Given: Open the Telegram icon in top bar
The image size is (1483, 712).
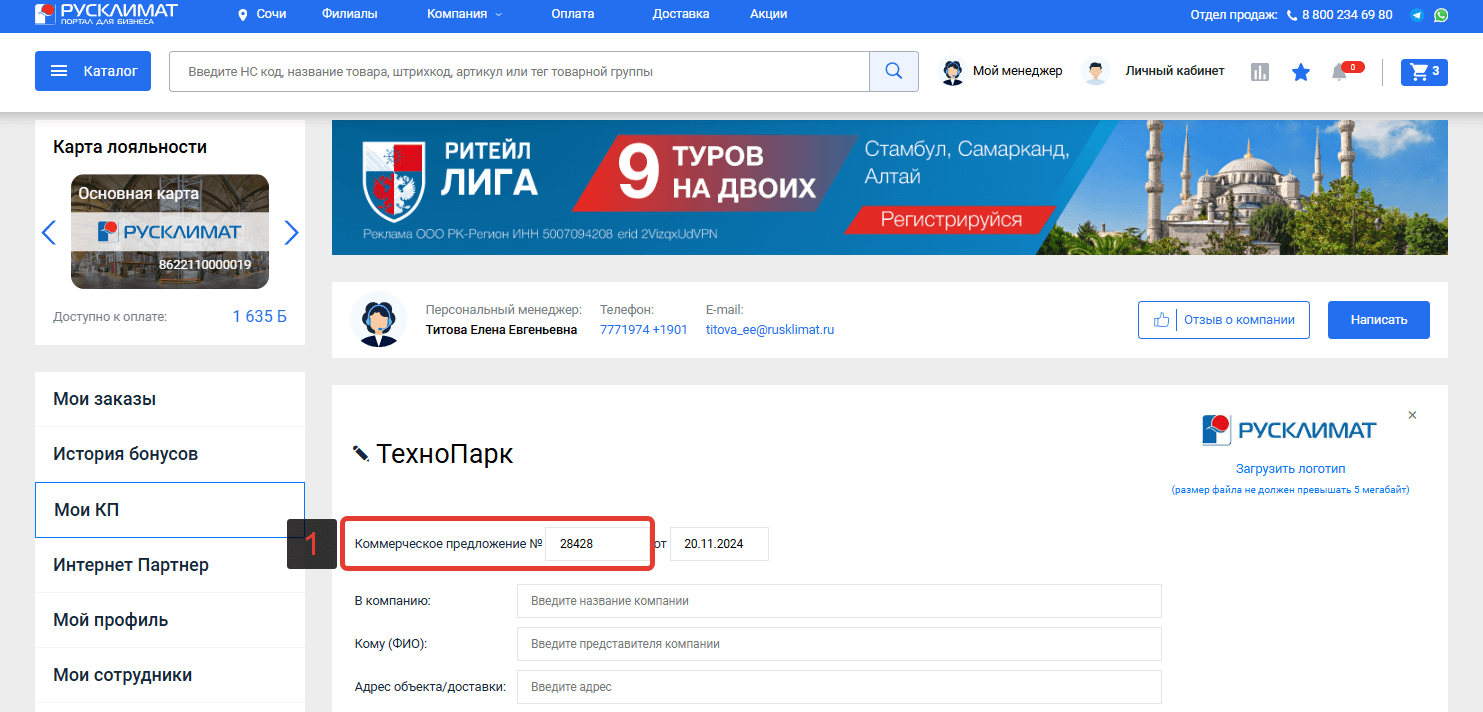Looking at the screenshot, I should (1417, 15).
